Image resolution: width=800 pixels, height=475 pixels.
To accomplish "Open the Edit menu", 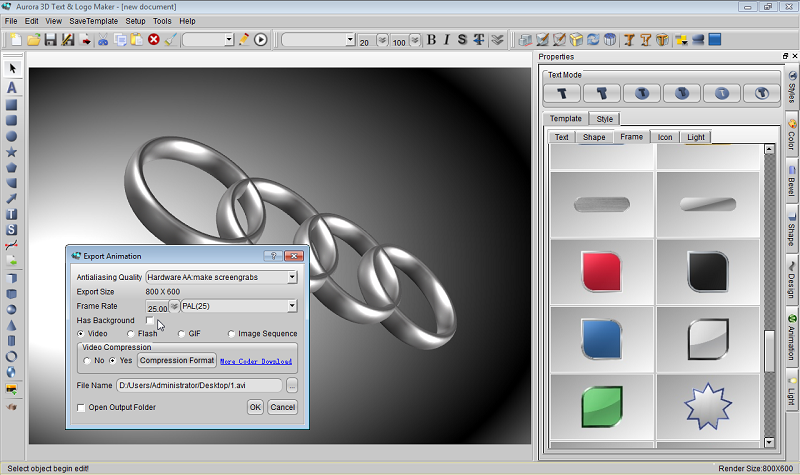I will click(x=31, y=21).
